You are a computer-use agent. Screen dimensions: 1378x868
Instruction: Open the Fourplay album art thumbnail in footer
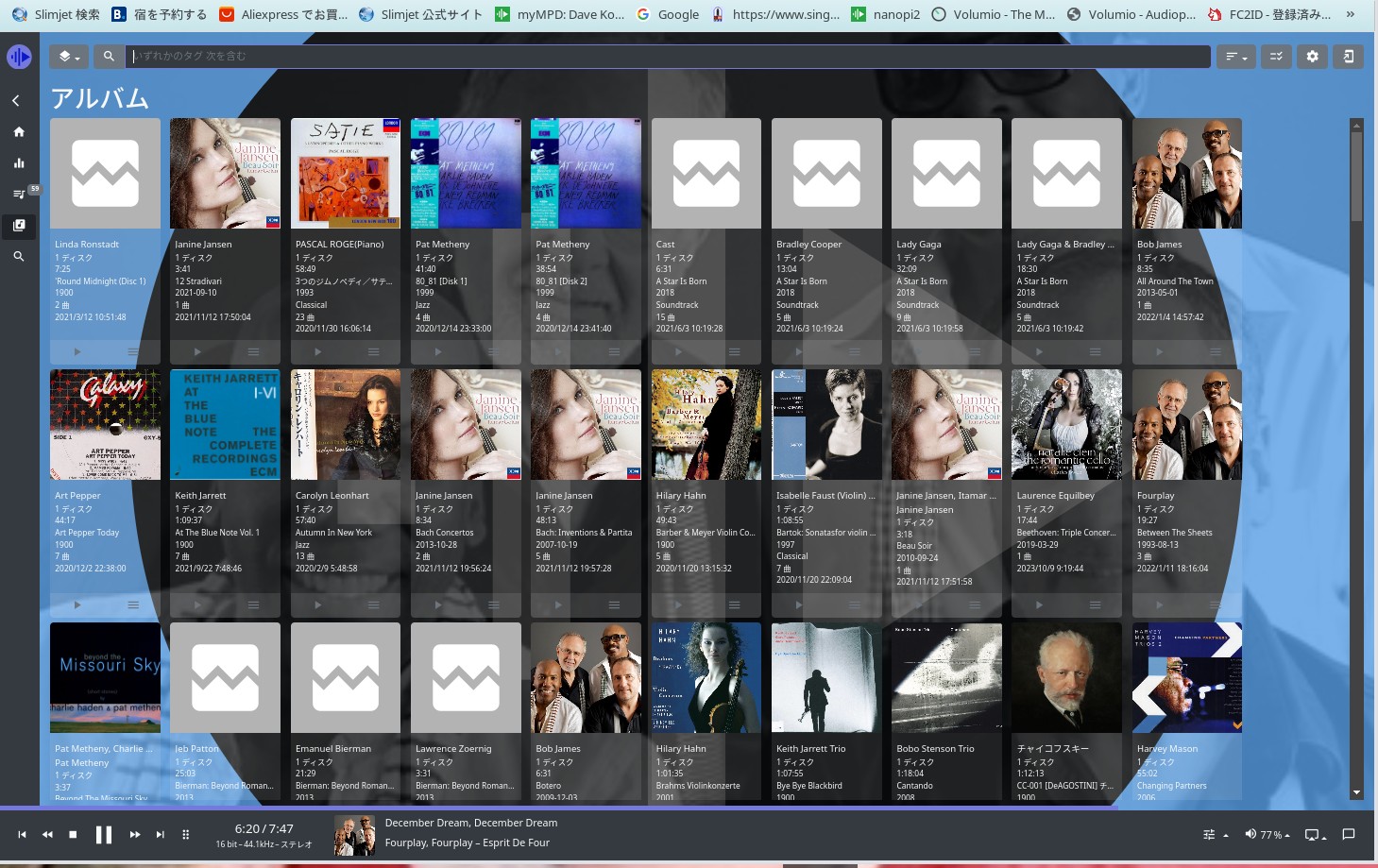[x=354, y=834]
